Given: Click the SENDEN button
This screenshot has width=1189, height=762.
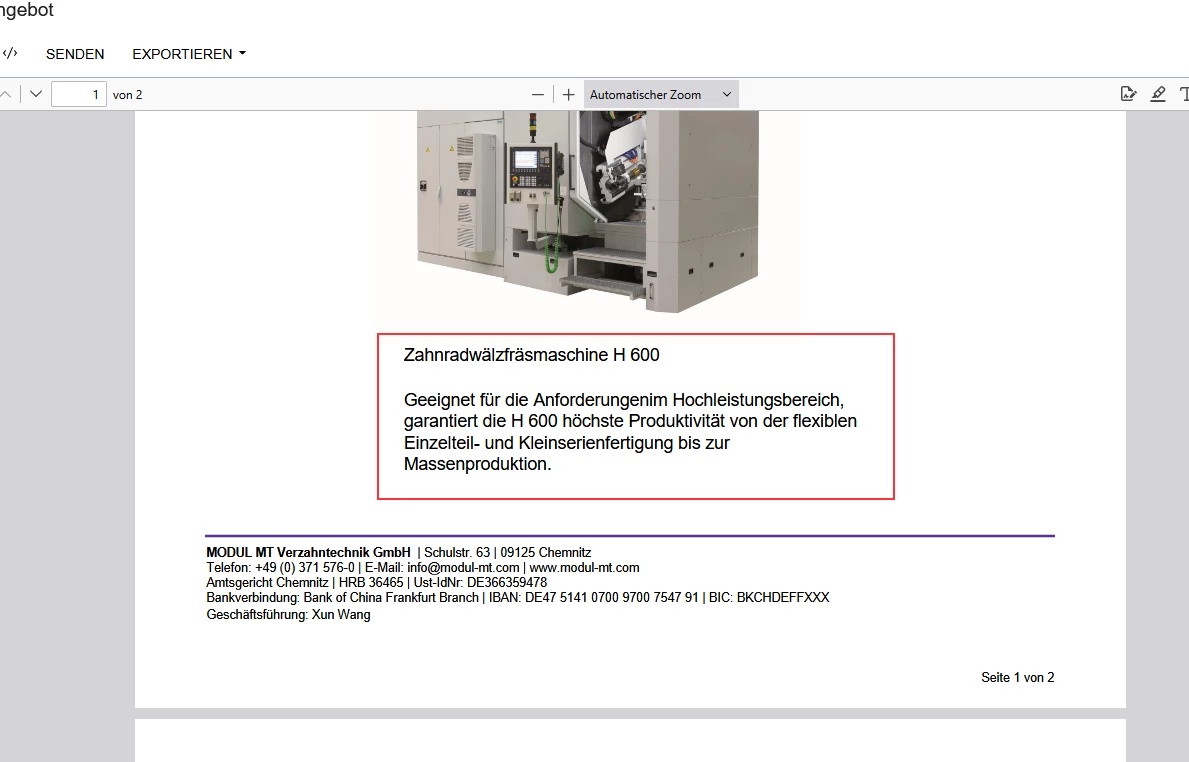Looking at the screenshot, I should pos(75,54).
